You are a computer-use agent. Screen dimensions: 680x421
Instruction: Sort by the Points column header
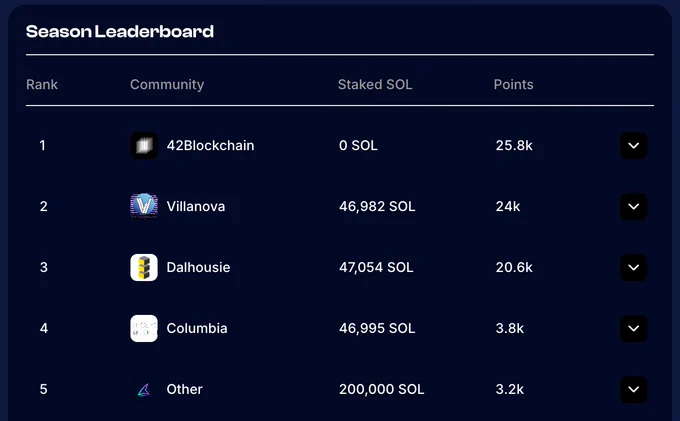point(513,85)
